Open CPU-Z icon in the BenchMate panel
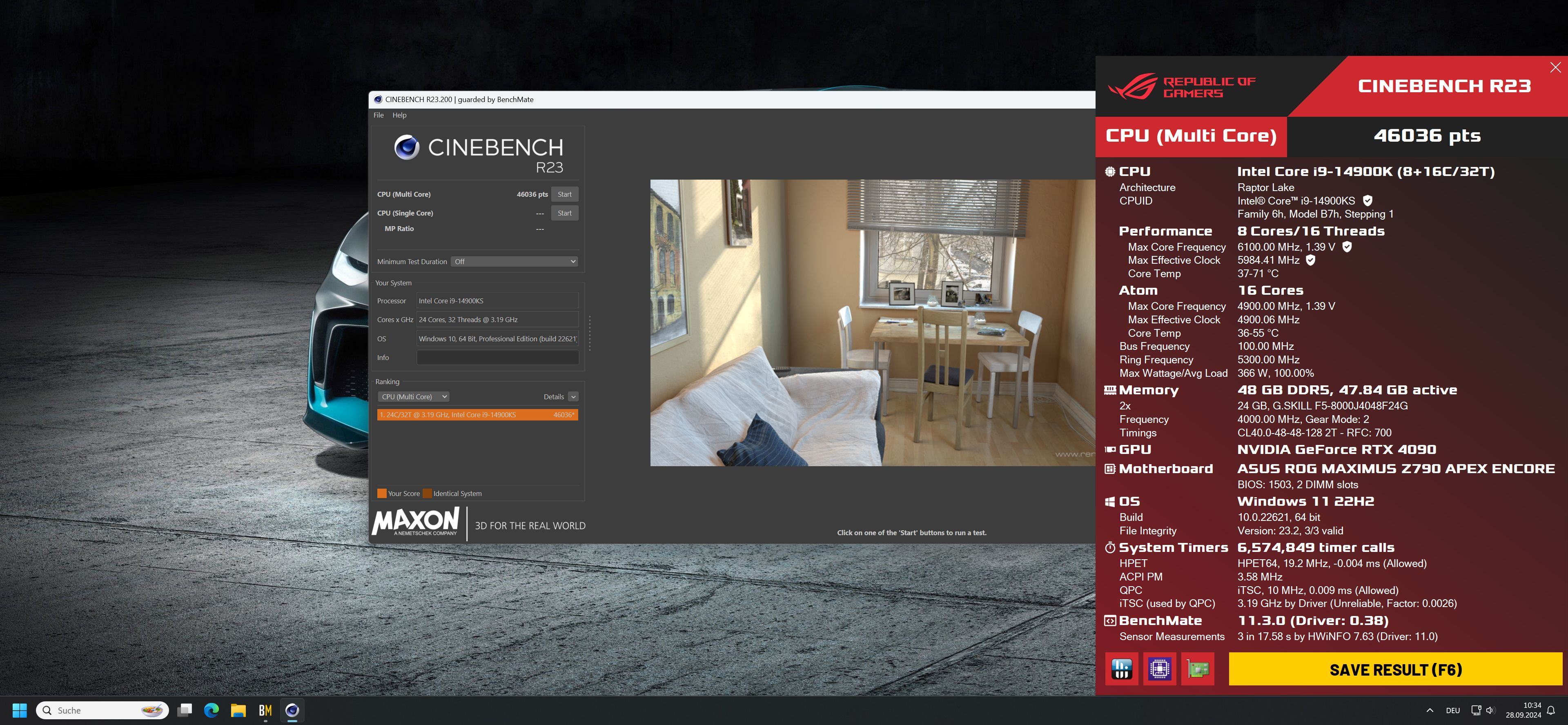1568x725 pixels. [x=1160, y=669]
